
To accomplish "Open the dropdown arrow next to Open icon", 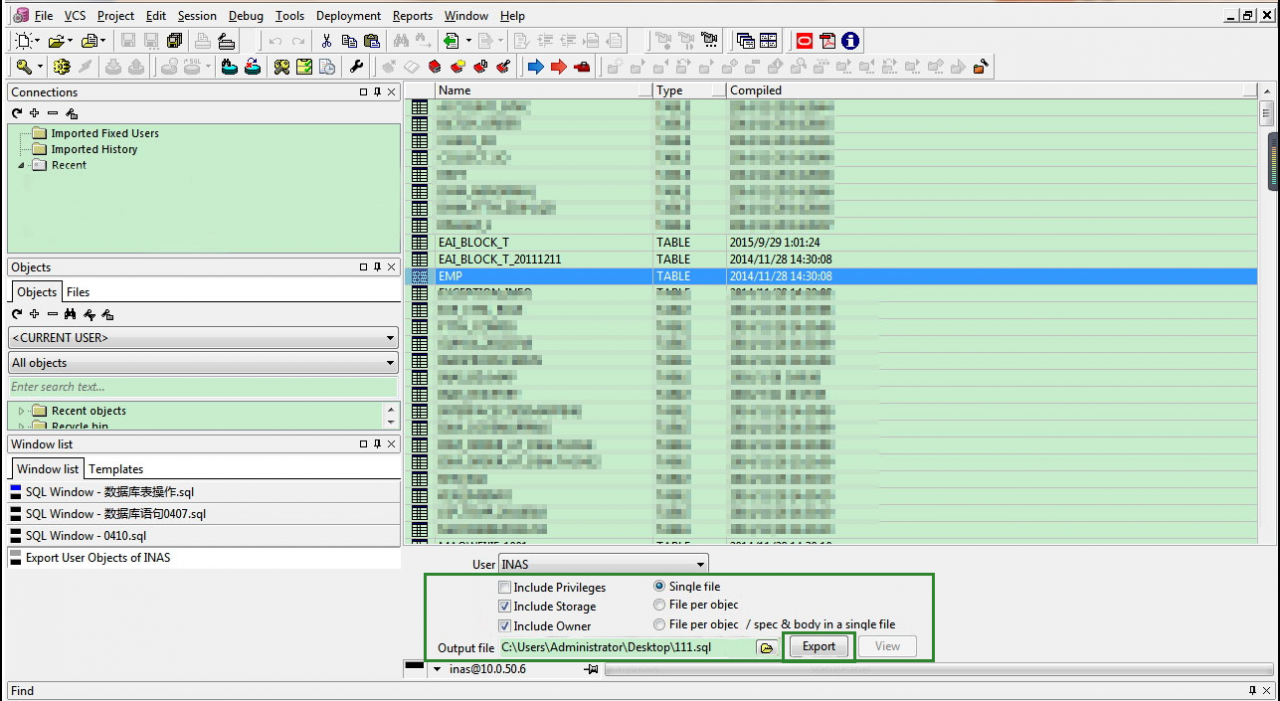I will click(70, 41).
